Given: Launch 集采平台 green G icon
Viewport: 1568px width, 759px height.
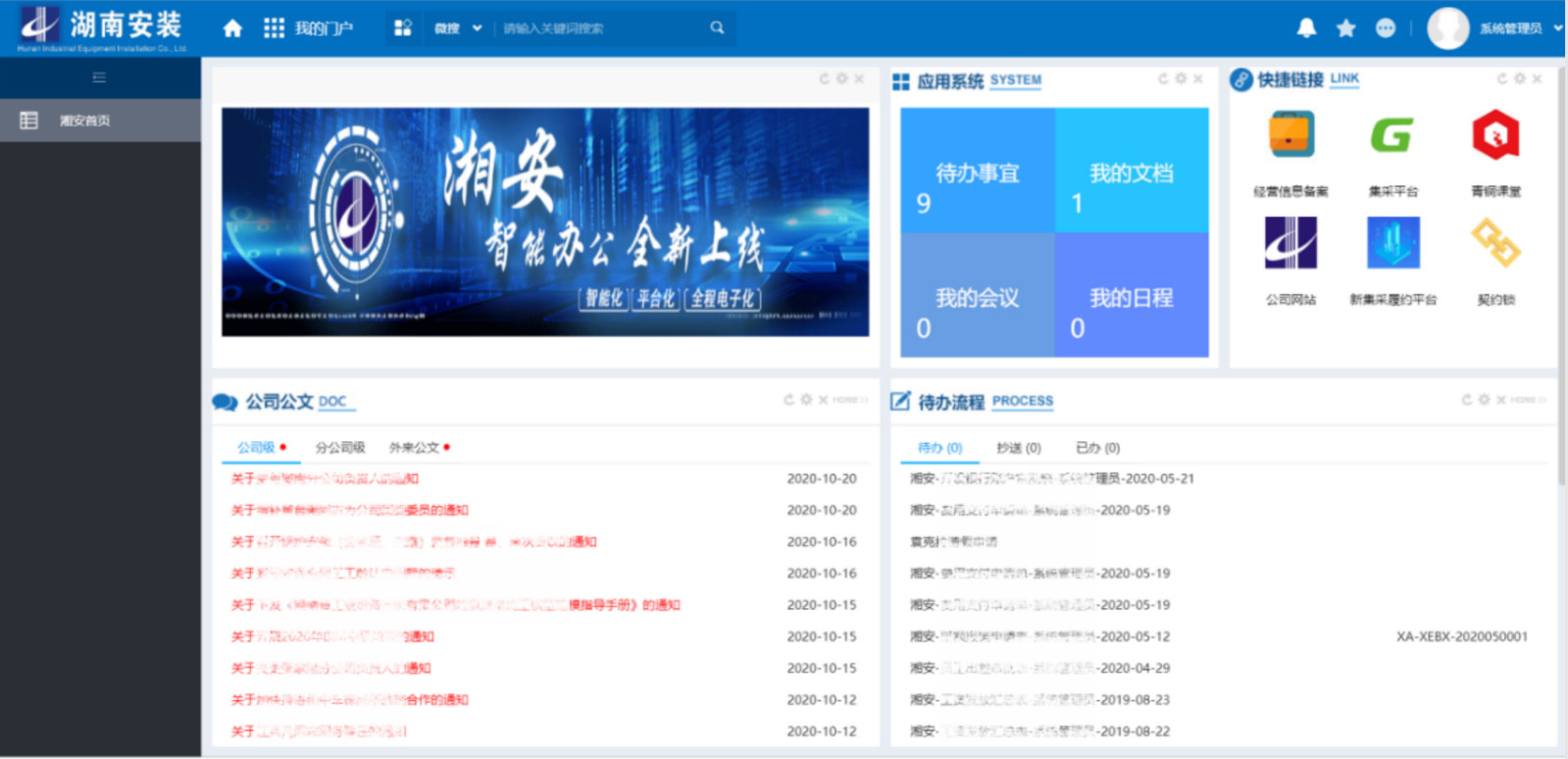Looking at the screenshot, I should tap(1392, 134).
